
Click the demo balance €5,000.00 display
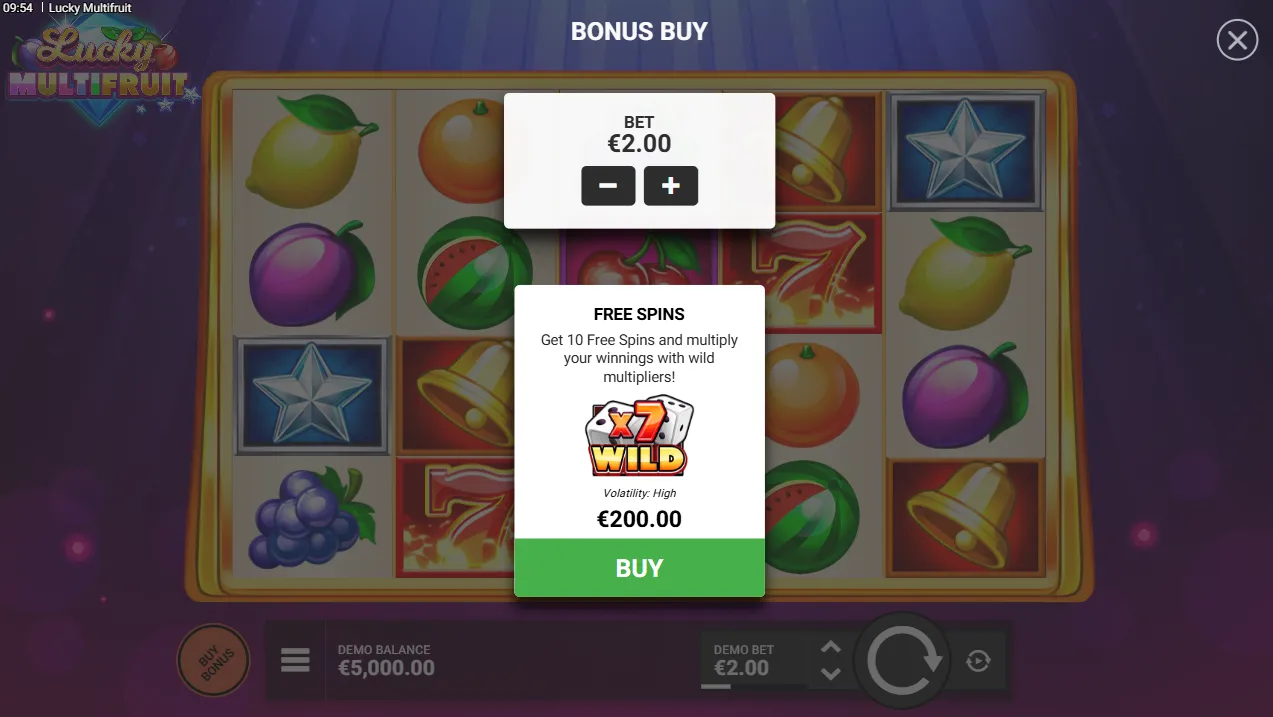tap(386, 660)
